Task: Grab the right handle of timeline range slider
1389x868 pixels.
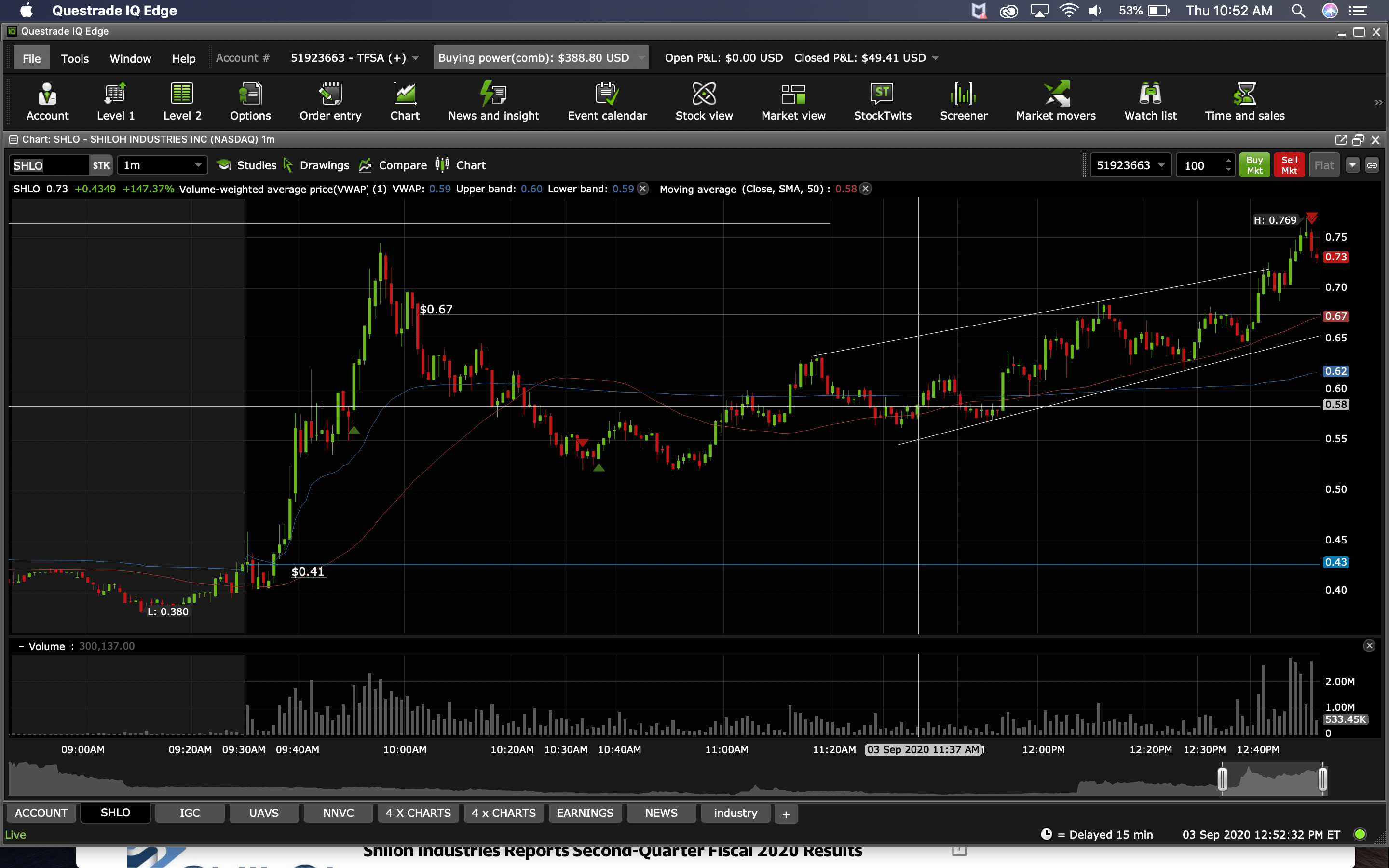Action: click(x=1322, y=779)
